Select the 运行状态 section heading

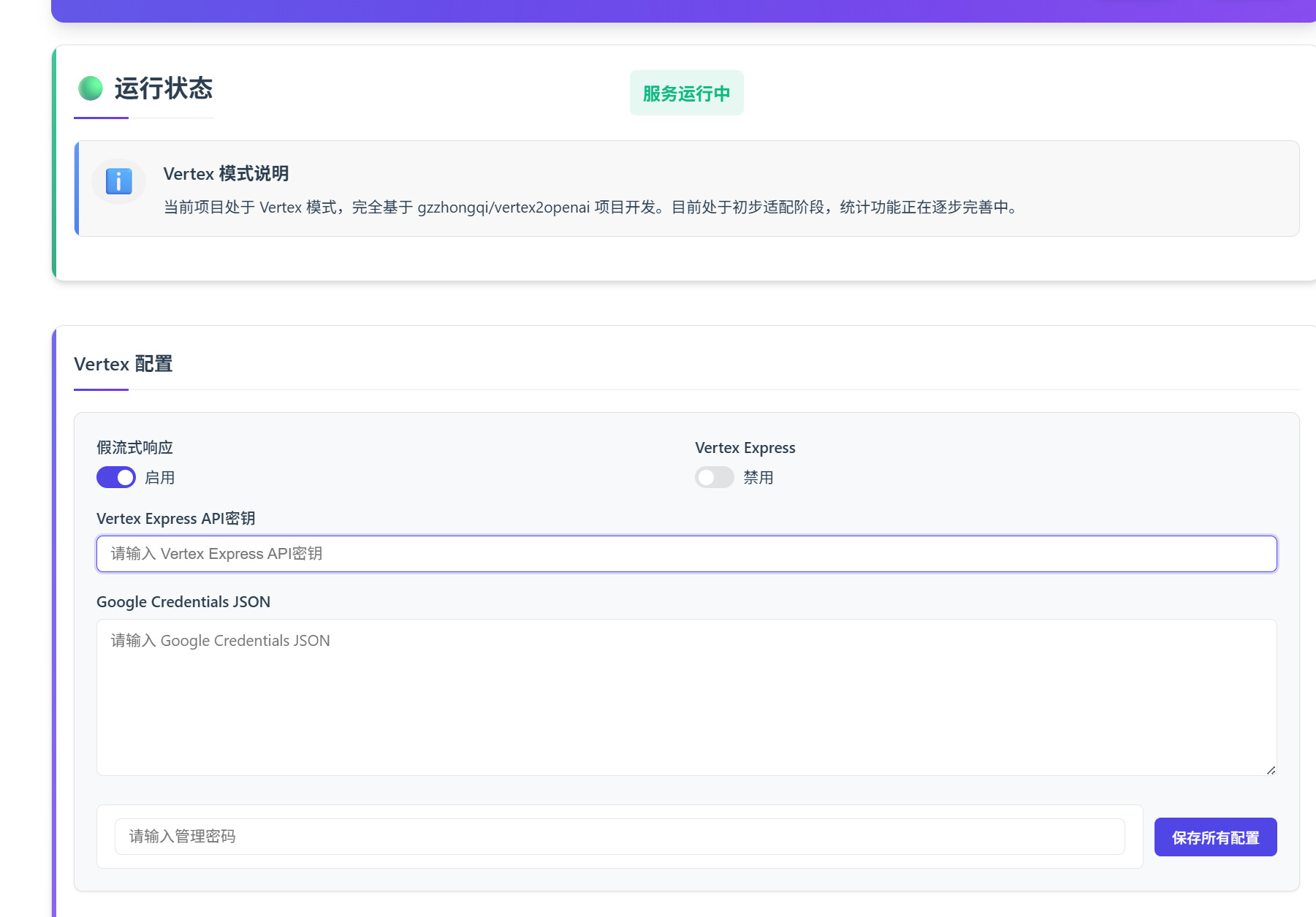(163, 88)
